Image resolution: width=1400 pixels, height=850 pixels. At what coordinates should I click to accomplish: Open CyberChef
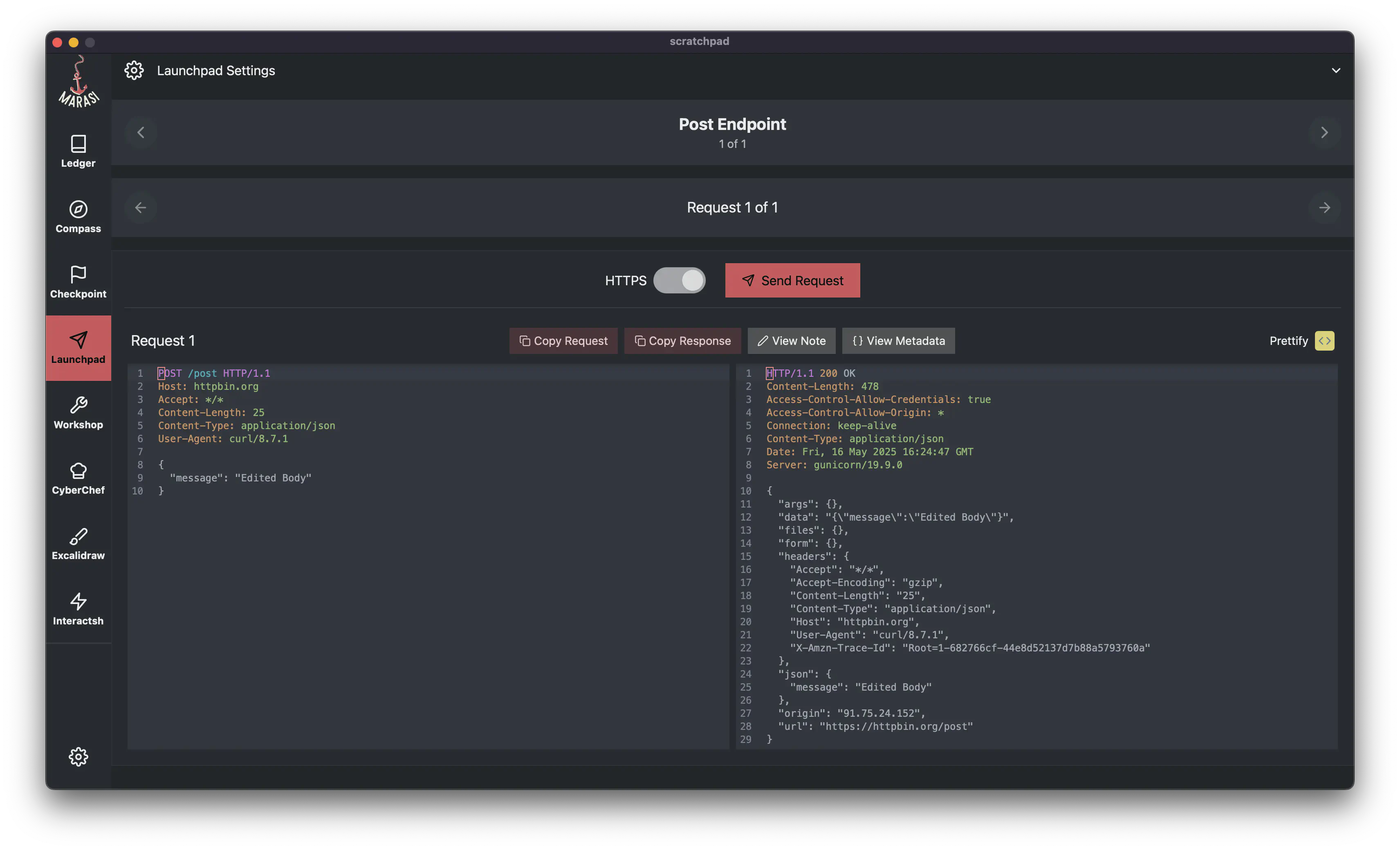click(x=78, y=478)
